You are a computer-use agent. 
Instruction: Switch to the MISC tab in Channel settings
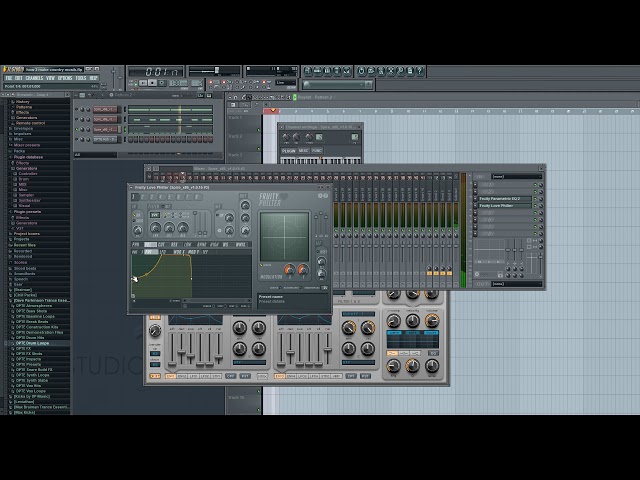pyautogui.click(x=303, y=151)
